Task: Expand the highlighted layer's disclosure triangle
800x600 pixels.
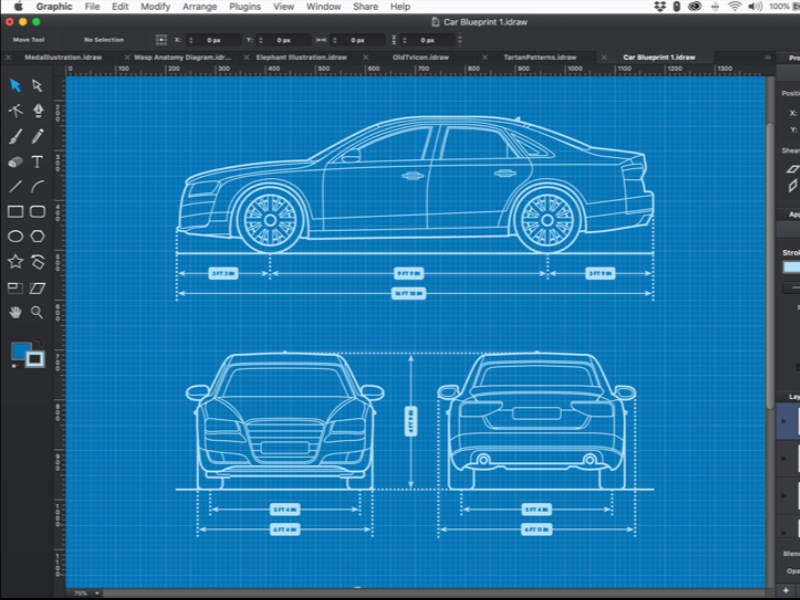Action: [784, 421]
